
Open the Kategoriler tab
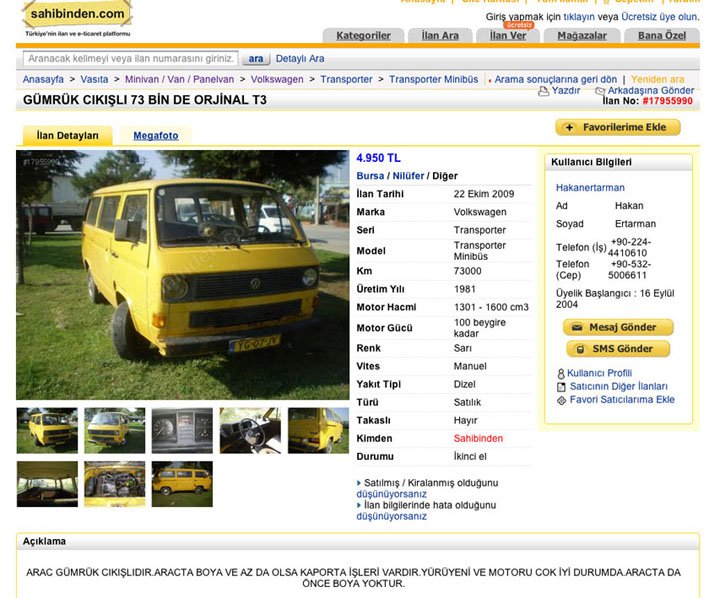[x=363, y=35]
